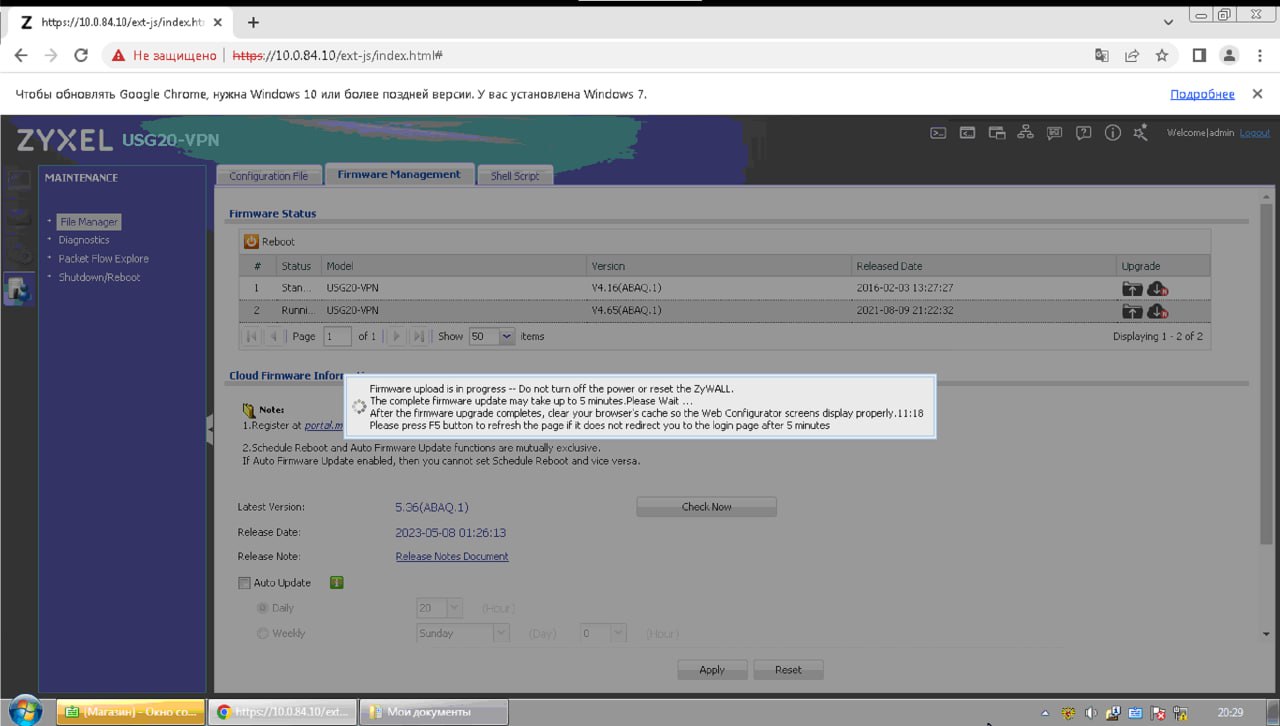The width and height of the screenshot is (1280, 726).
Task: Open a new Chrome tab
Action: click(253, 22)
